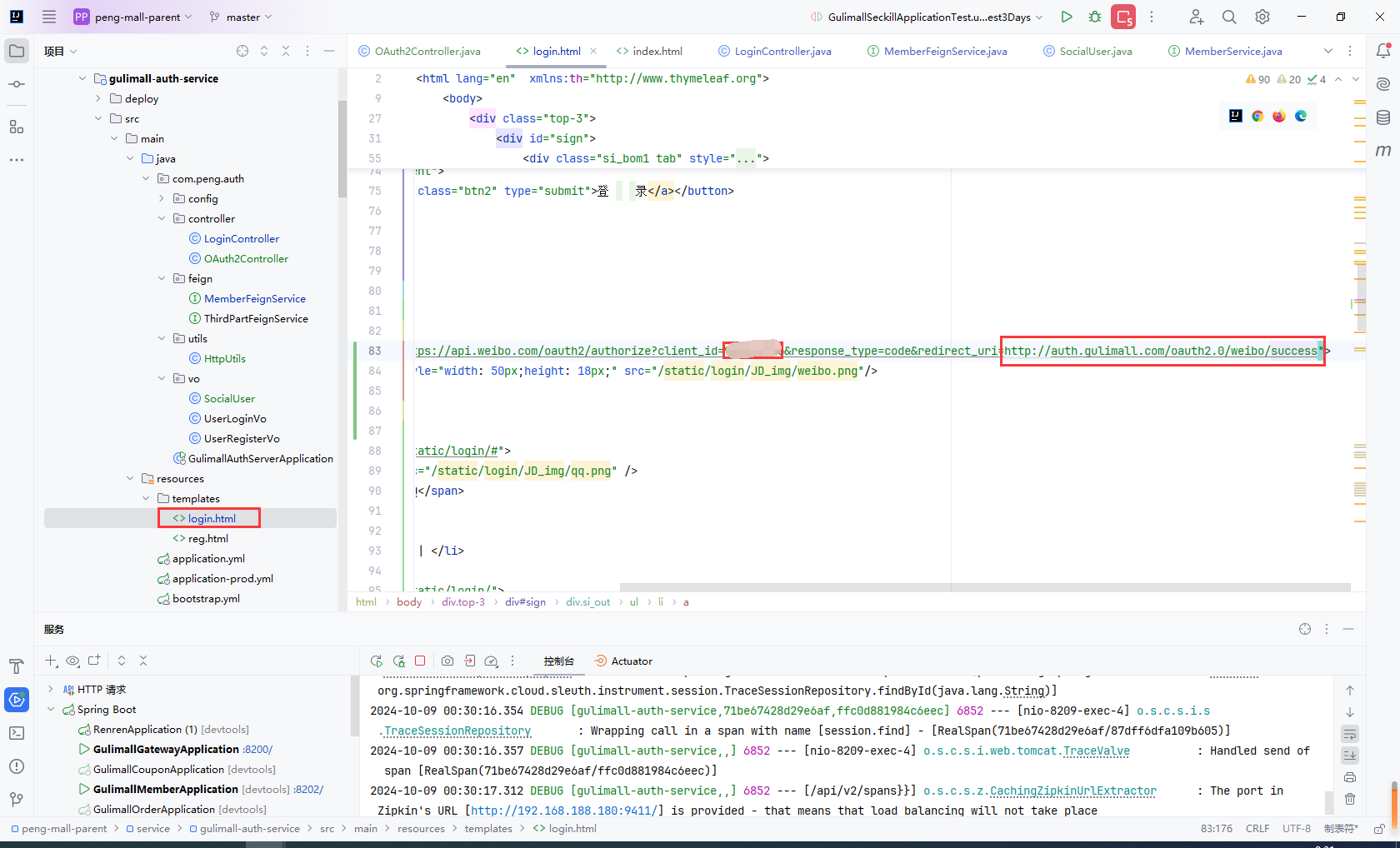This screenshot has width=1400, height=848.
Task: Open the Actuator tab
Action: coord(623,661)
